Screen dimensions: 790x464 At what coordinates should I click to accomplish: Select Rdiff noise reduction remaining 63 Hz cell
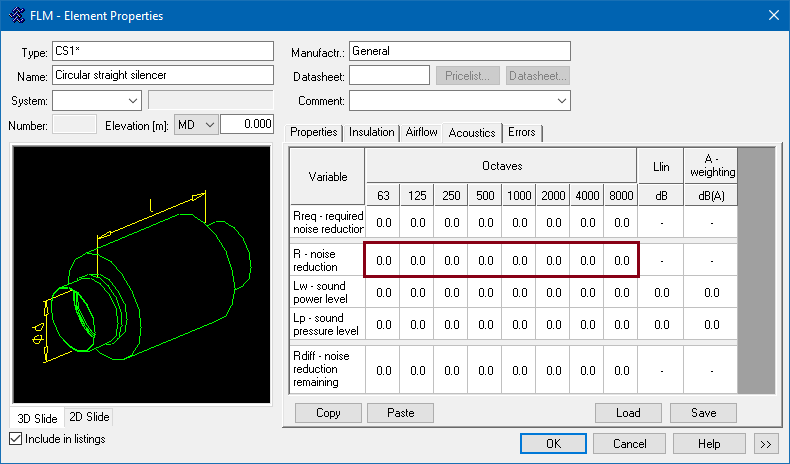coord(383,370)
